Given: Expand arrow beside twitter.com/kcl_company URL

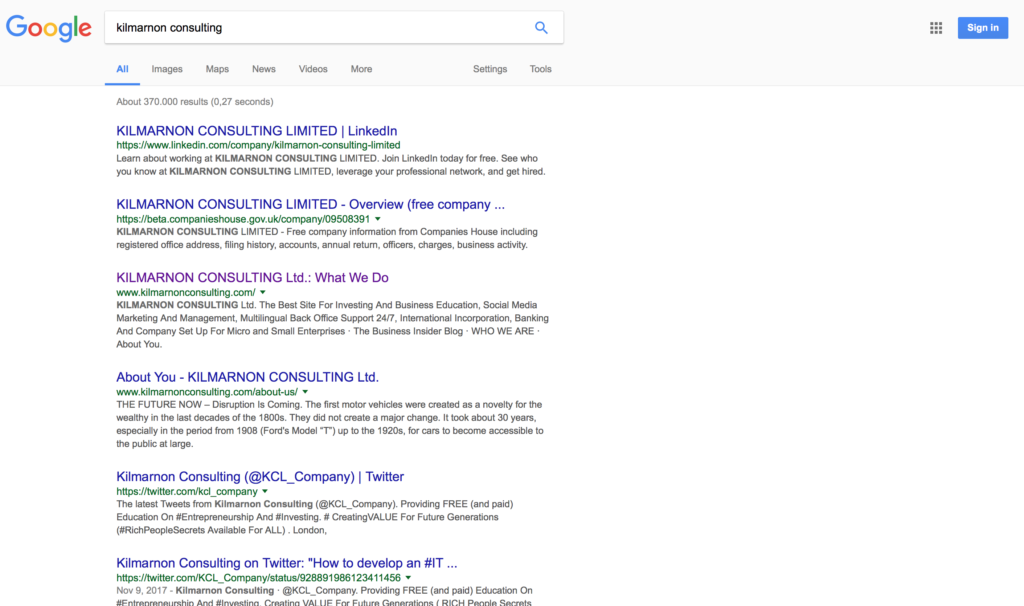Looking at the screenshot, I should (x=265, y=491).
